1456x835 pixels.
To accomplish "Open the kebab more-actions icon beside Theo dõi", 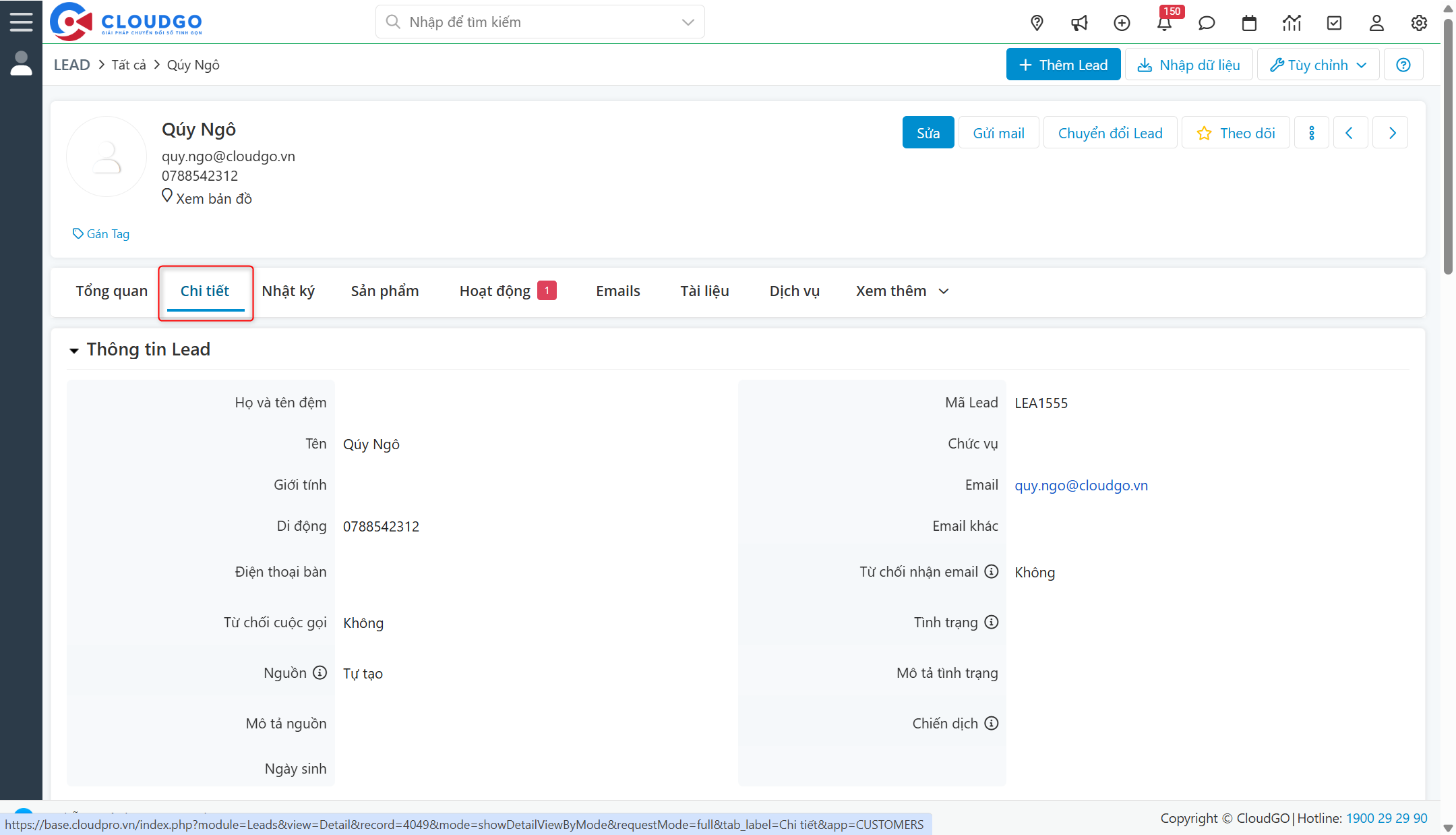I will [x=1312, y=132].
